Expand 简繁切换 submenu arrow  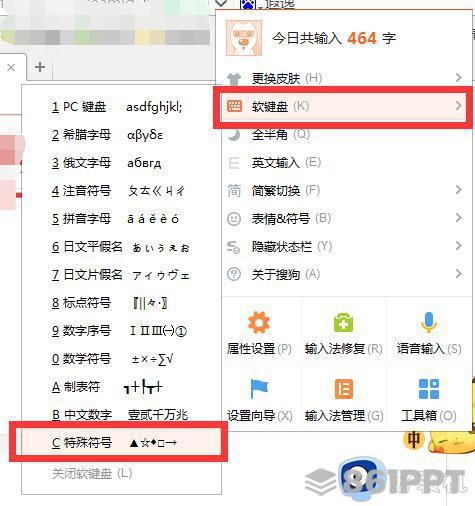tap(459, 190)
